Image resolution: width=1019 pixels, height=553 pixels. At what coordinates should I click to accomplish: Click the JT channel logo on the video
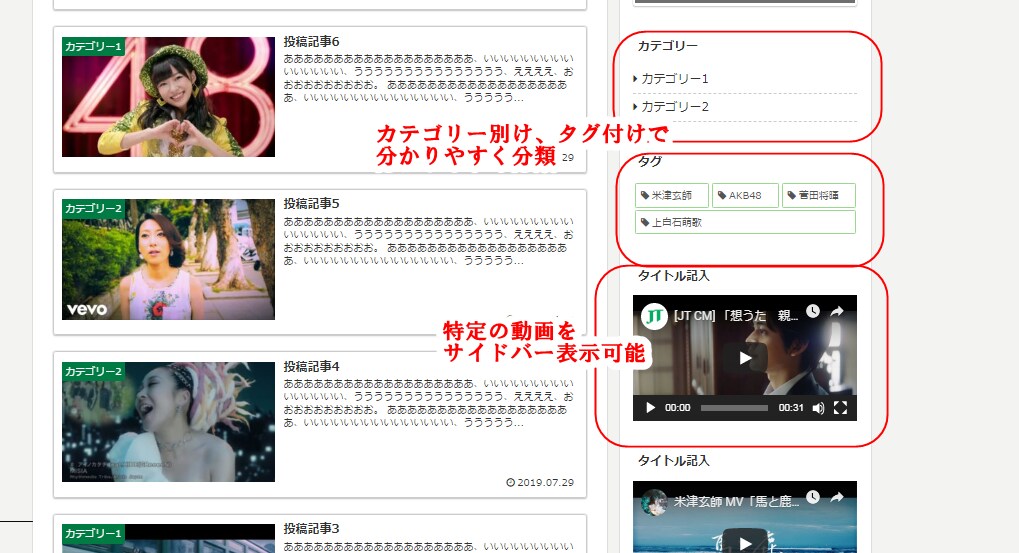point(654,316)
